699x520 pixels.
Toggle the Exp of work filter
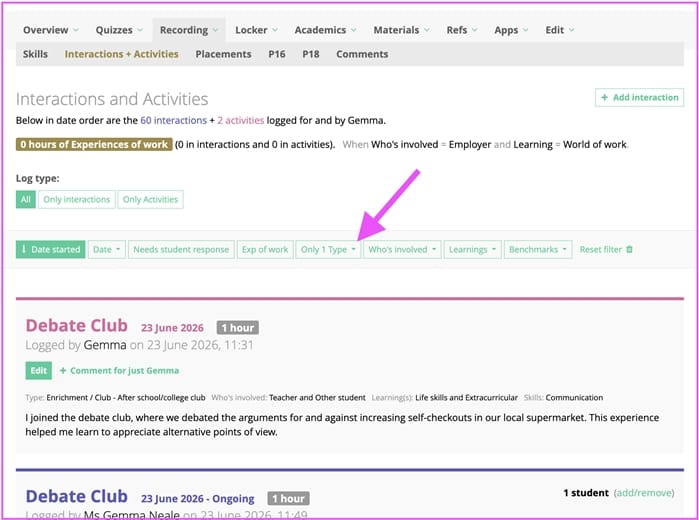coord(265,249)
